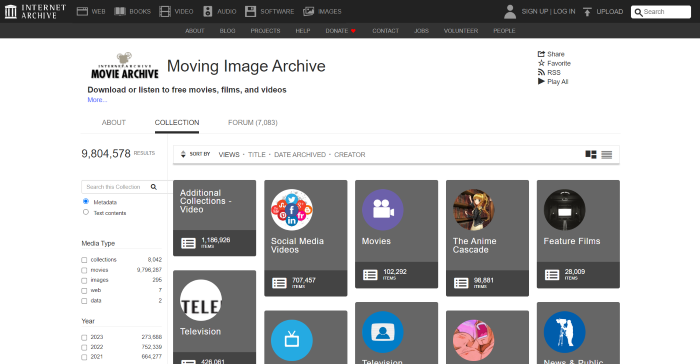700x364 pixels.
Task: Click the light blue TV set circle icon
Action: [292, 340]
